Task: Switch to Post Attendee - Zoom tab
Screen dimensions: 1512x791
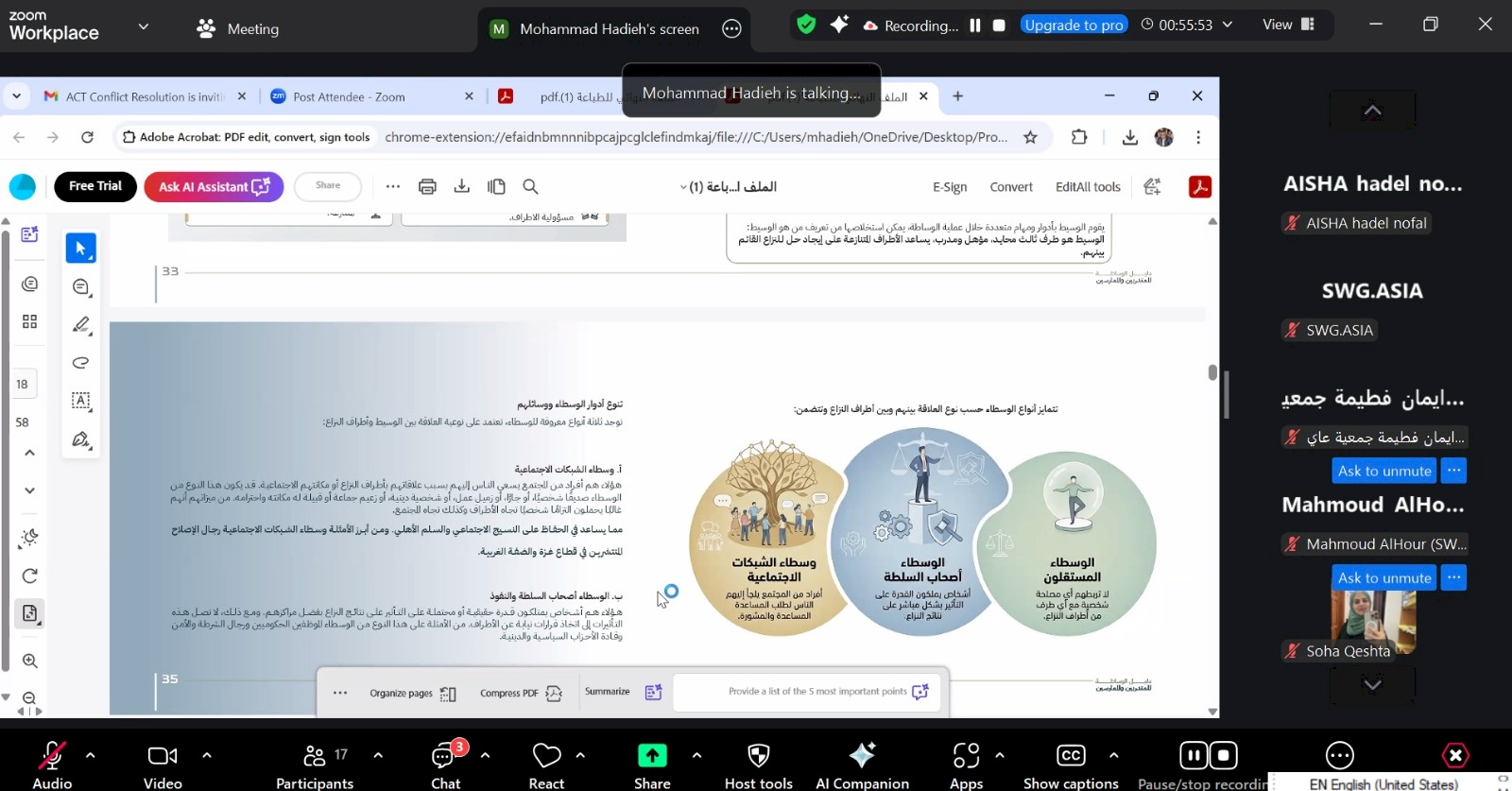Action: pyautogui.click(x=349, y=96)
